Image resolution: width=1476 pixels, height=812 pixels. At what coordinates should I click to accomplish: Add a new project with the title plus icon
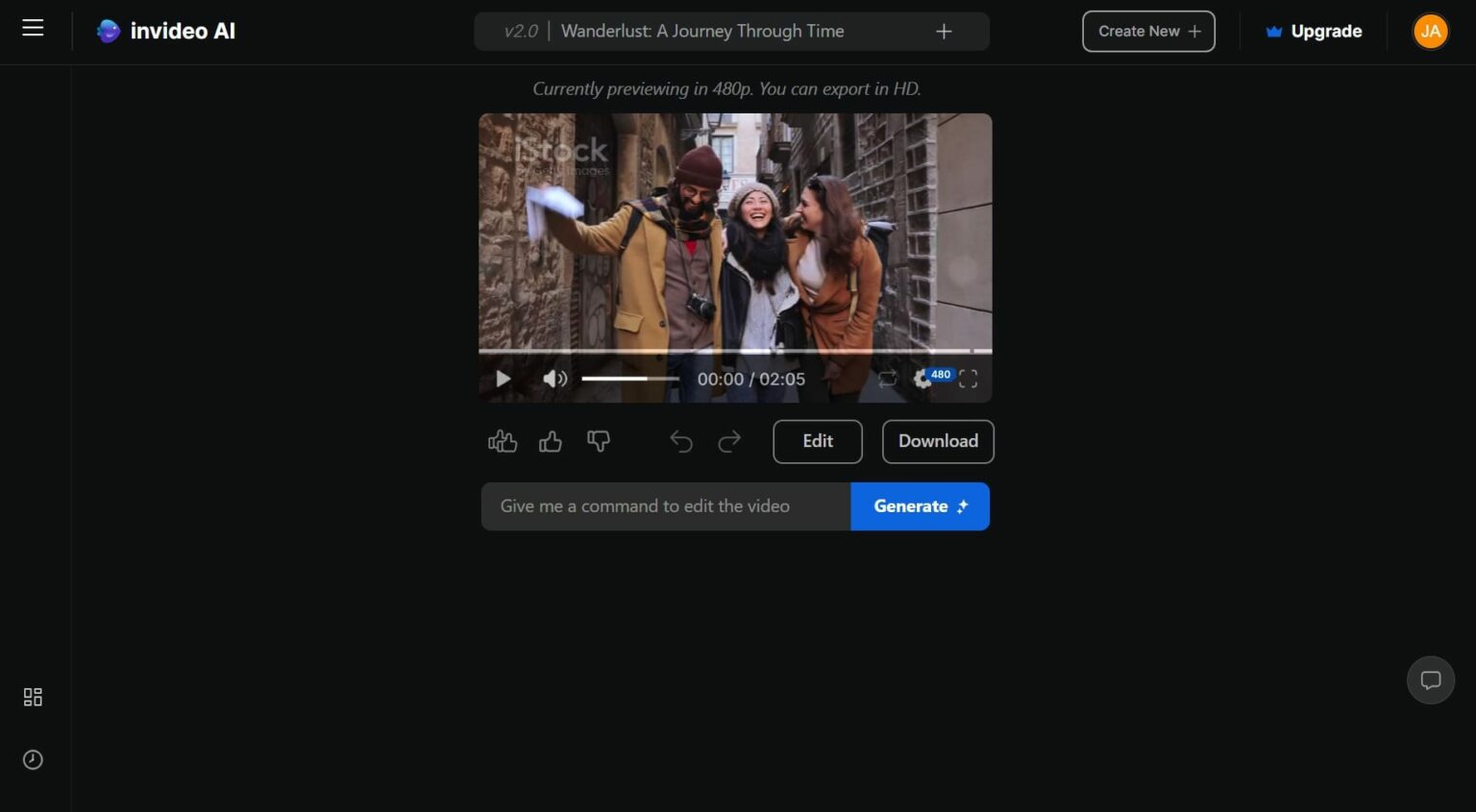[944, 31]
